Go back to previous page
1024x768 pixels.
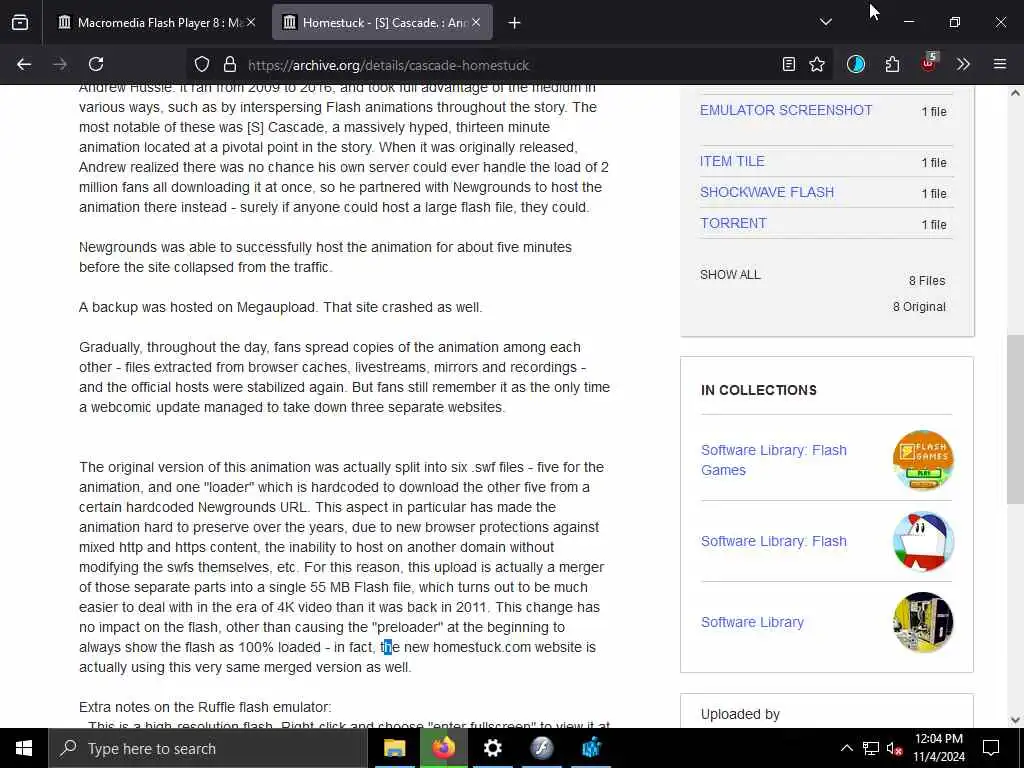click(x=24, y=64)
